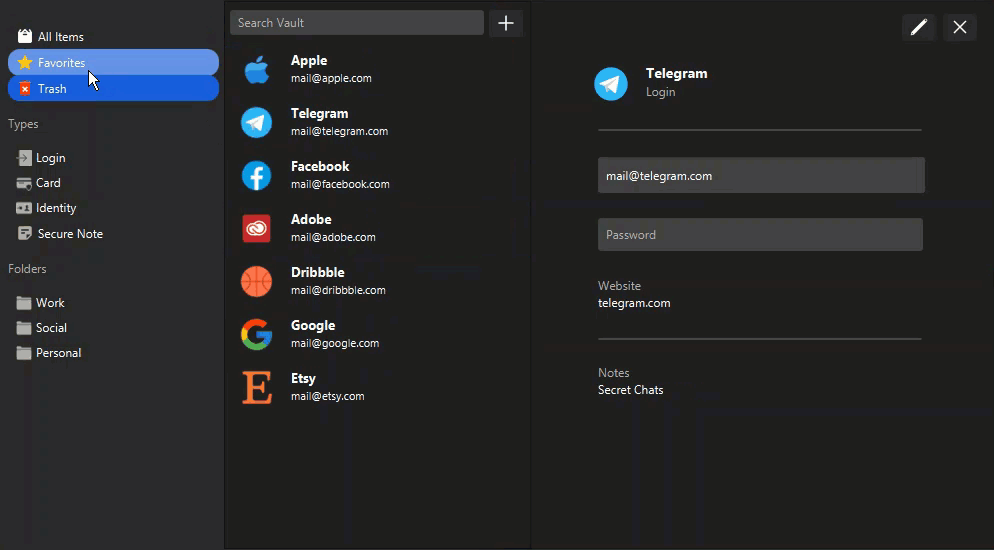The image size is (994, 550).
Task: Open the Favorites list
Action: 113,62
